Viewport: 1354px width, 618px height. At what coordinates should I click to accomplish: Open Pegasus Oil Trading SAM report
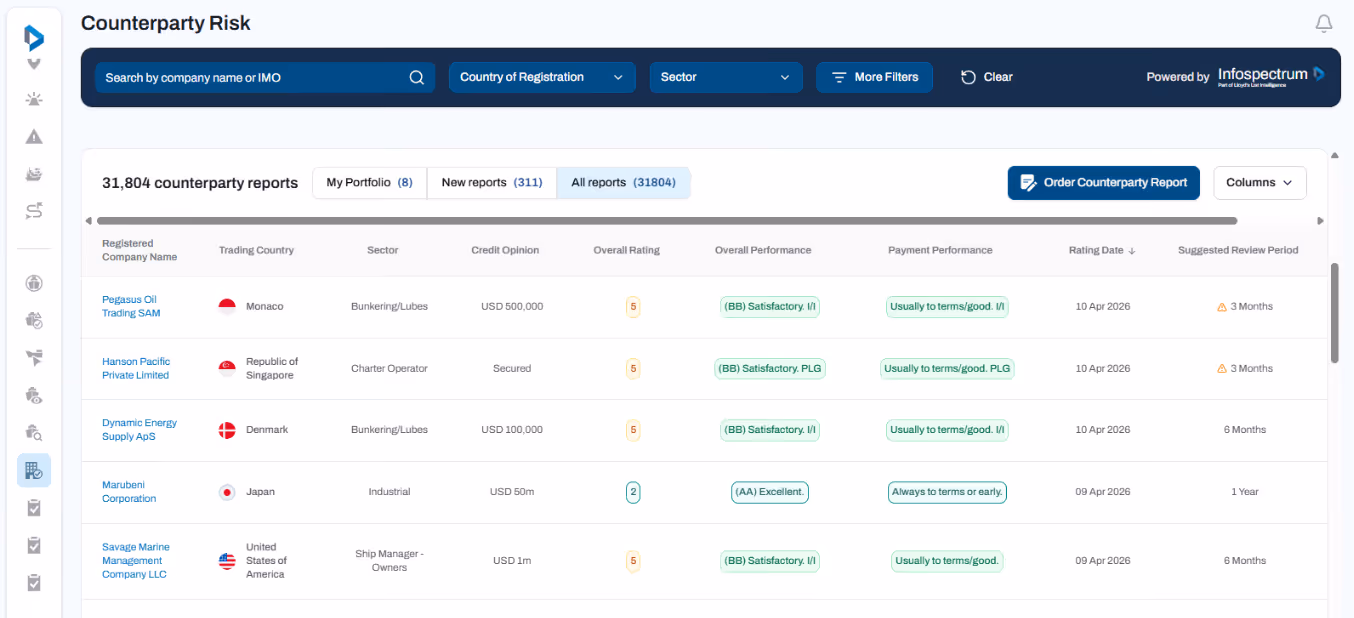[x=131, y=306]
